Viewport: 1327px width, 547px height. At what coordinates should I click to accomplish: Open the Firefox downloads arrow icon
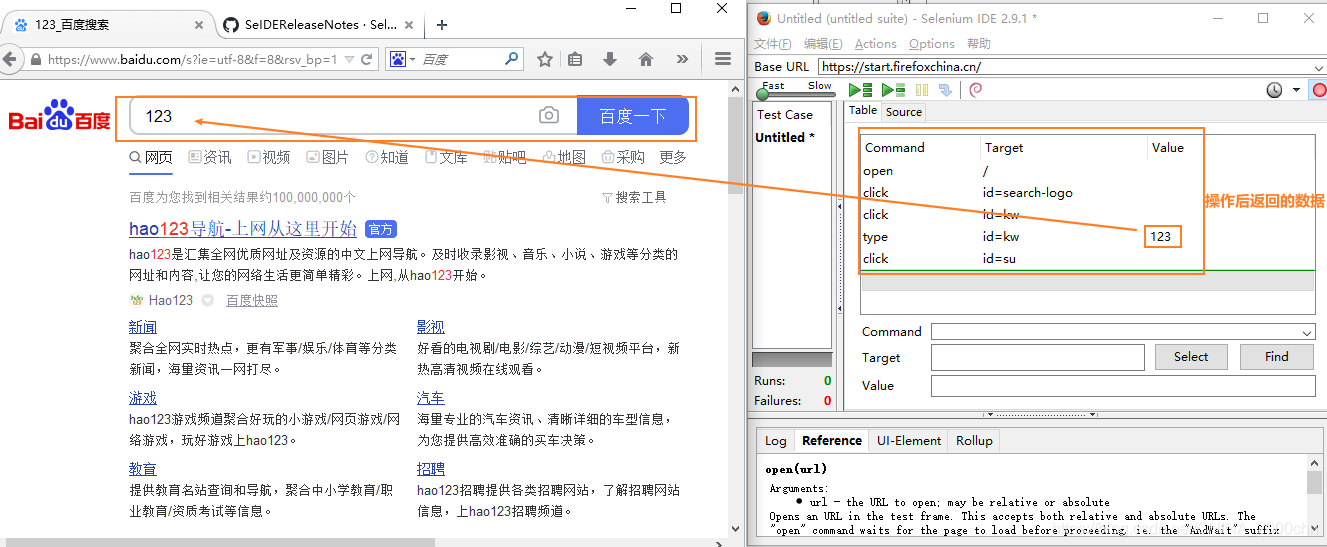[610, 59]
